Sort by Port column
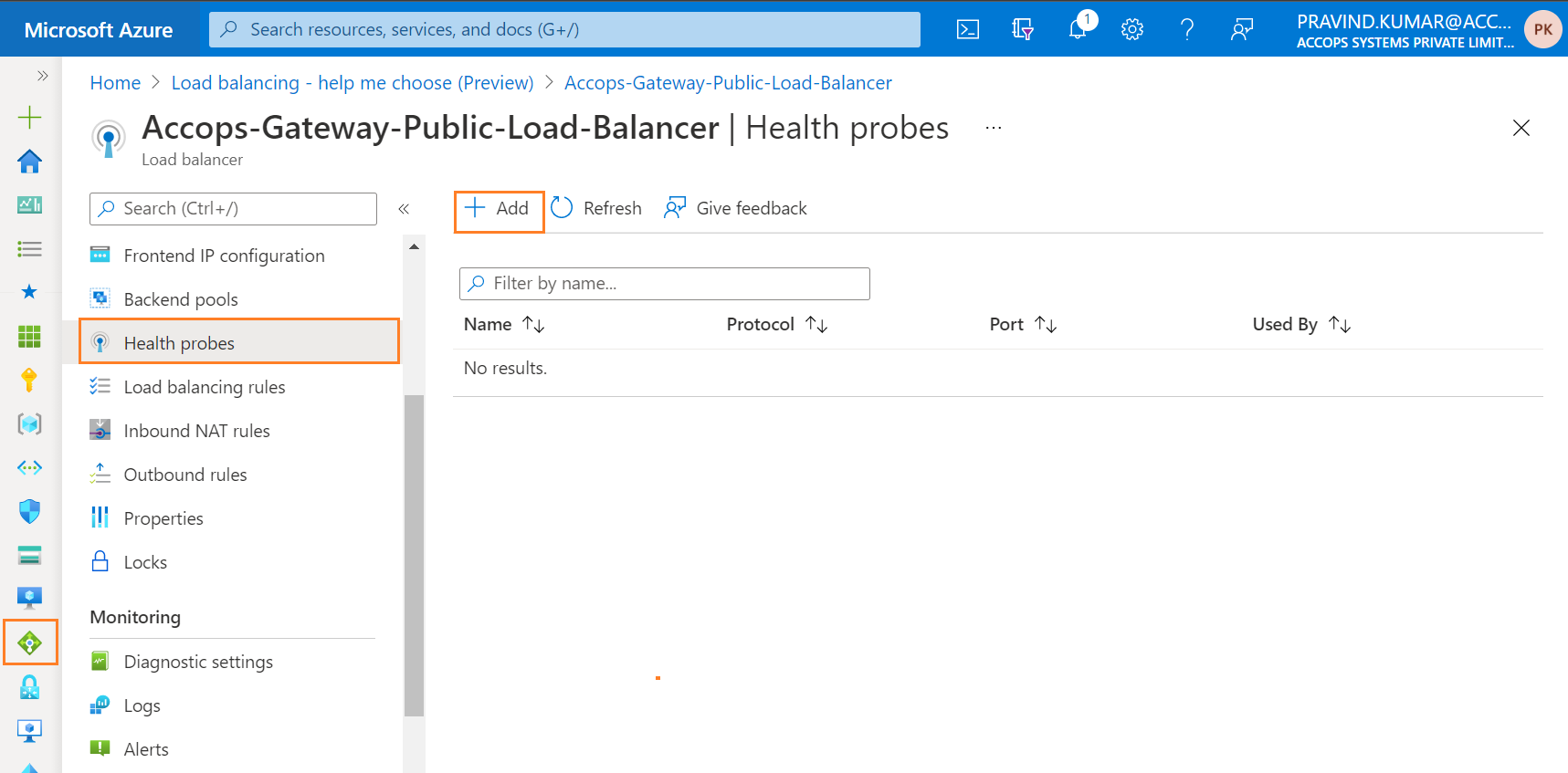1568x773 pixels. (x=1024, y=324)
